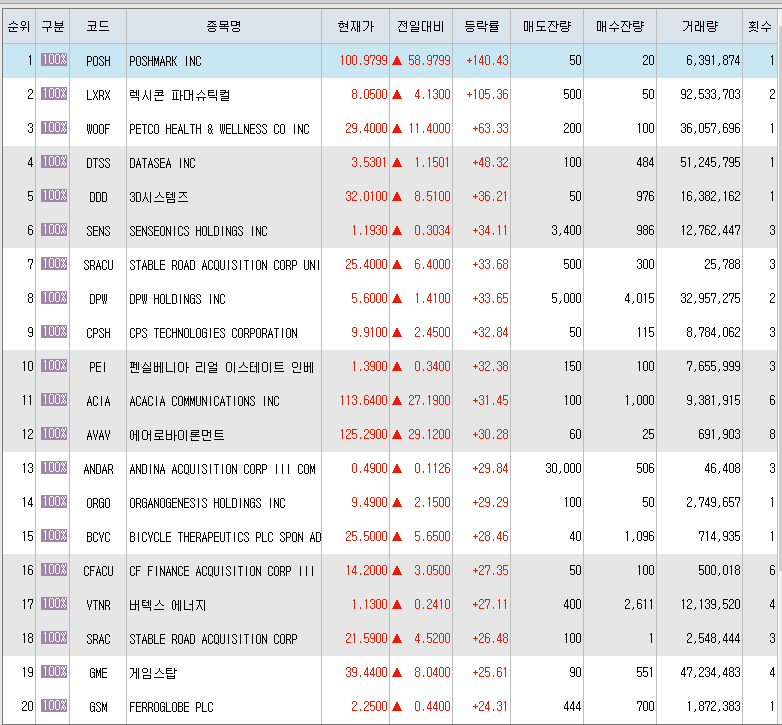The image size is (782, 725).
Task: Click the 100% badge in GME row
Action: point(54,671)
